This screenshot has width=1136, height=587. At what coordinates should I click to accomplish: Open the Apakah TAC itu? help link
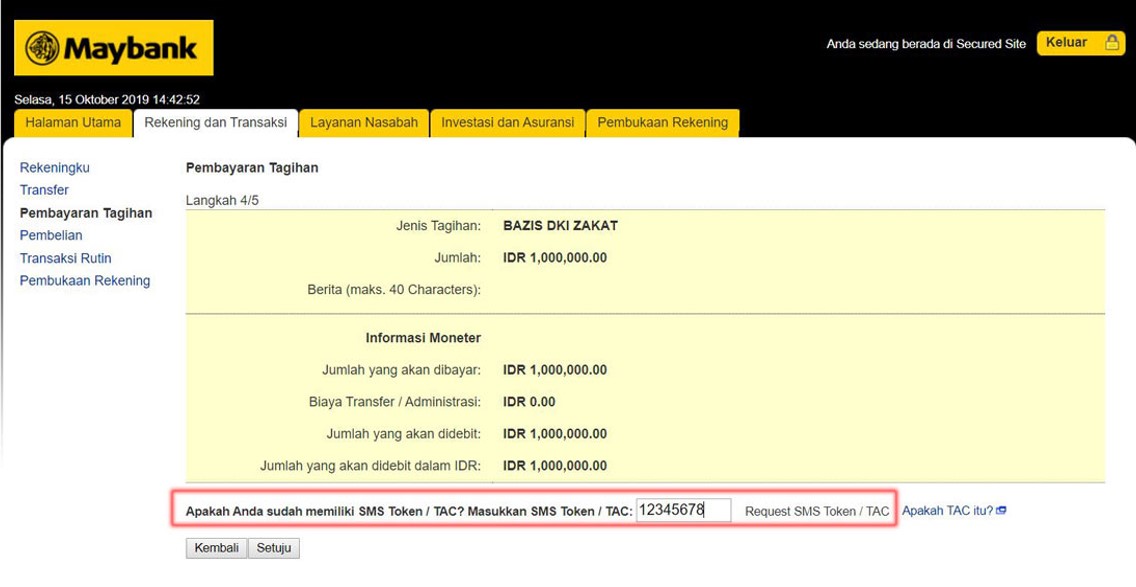pos(948,510)
